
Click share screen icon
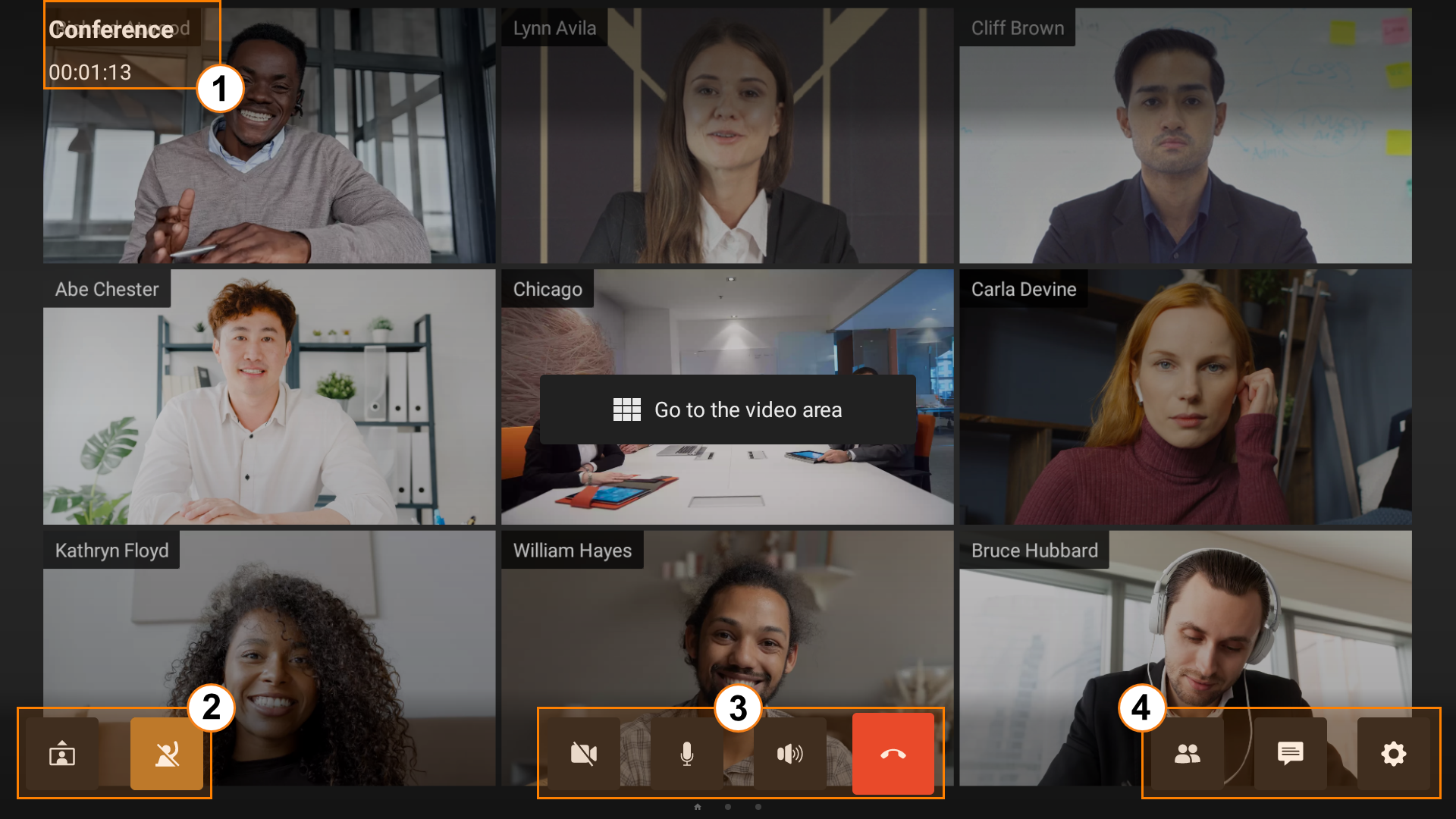[63, 754]
